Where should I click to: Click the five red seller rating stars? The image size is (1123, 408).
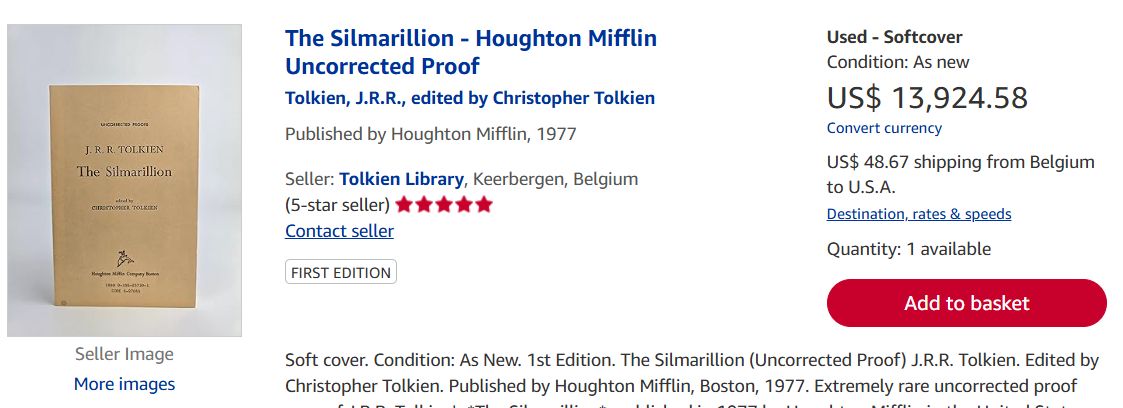(x=444, y=205)
